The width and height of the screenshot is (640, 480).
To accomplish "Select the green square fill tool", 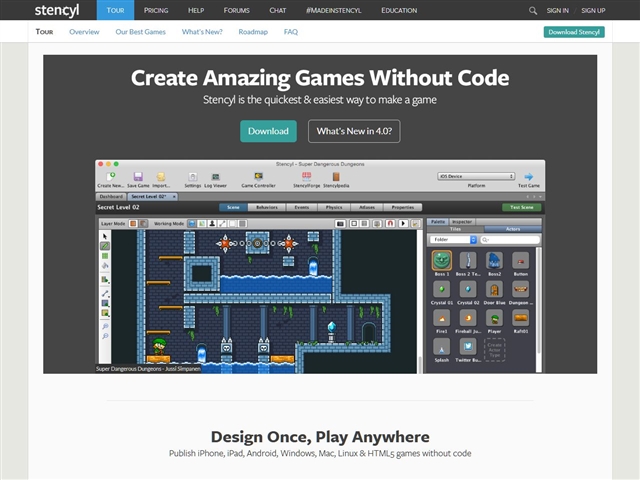I will 105,256.
